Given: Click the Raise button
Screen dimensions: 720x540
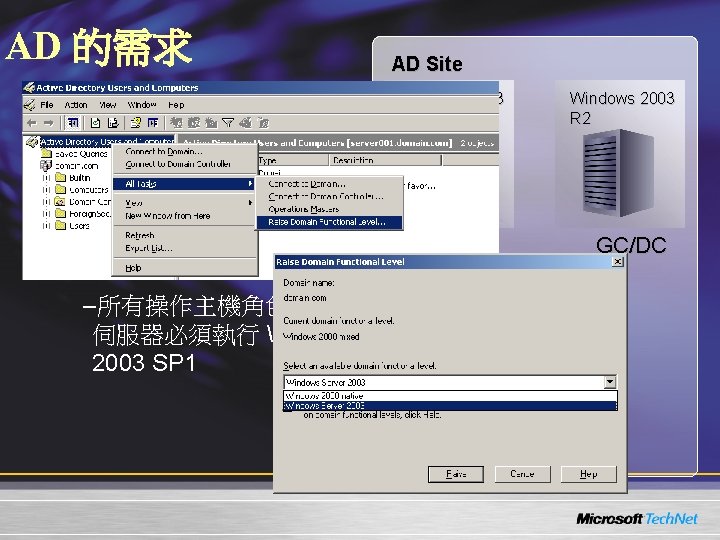Looking at the screenshot, I should pos(456,474).
